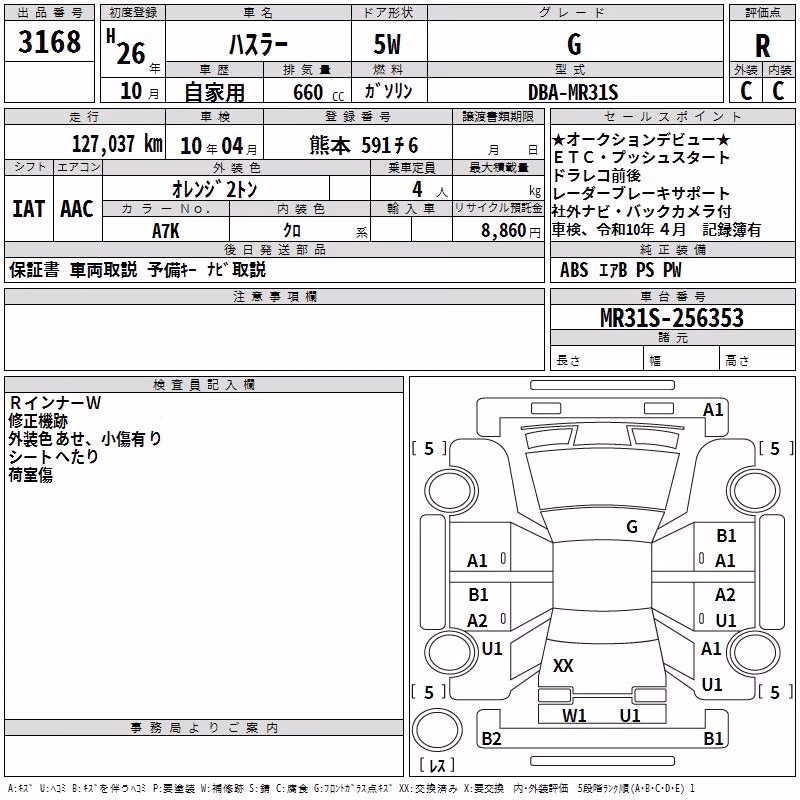Viewport: 800px width, 800px height.
Task: Select sales point line ★オークションデビュー★
Action: (641, 139)
